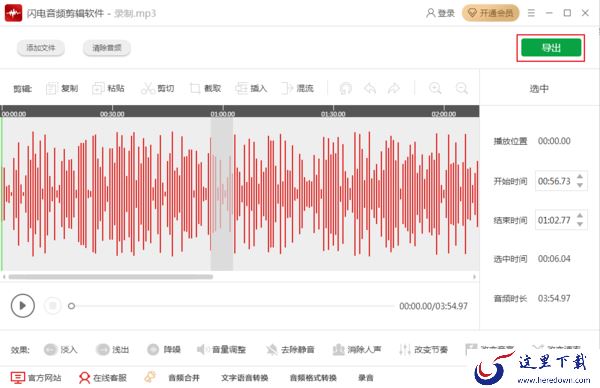Open the 音频合并 audio merge link
This screenshot has height=388, width=600.
pos(184,378)
